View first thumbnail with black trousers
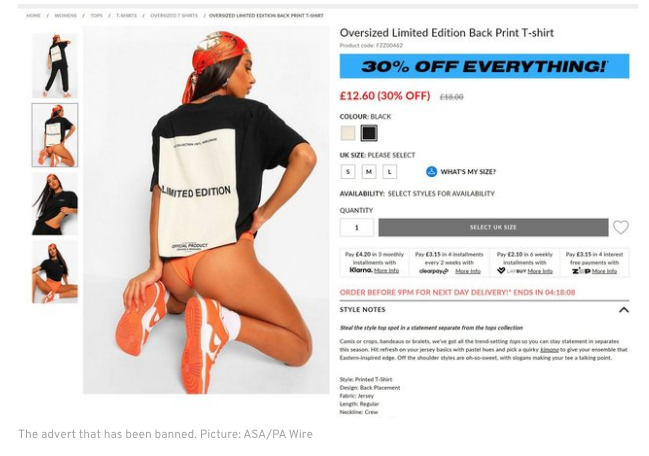Viewport: 649px width, 456px height. click(55, 66)
